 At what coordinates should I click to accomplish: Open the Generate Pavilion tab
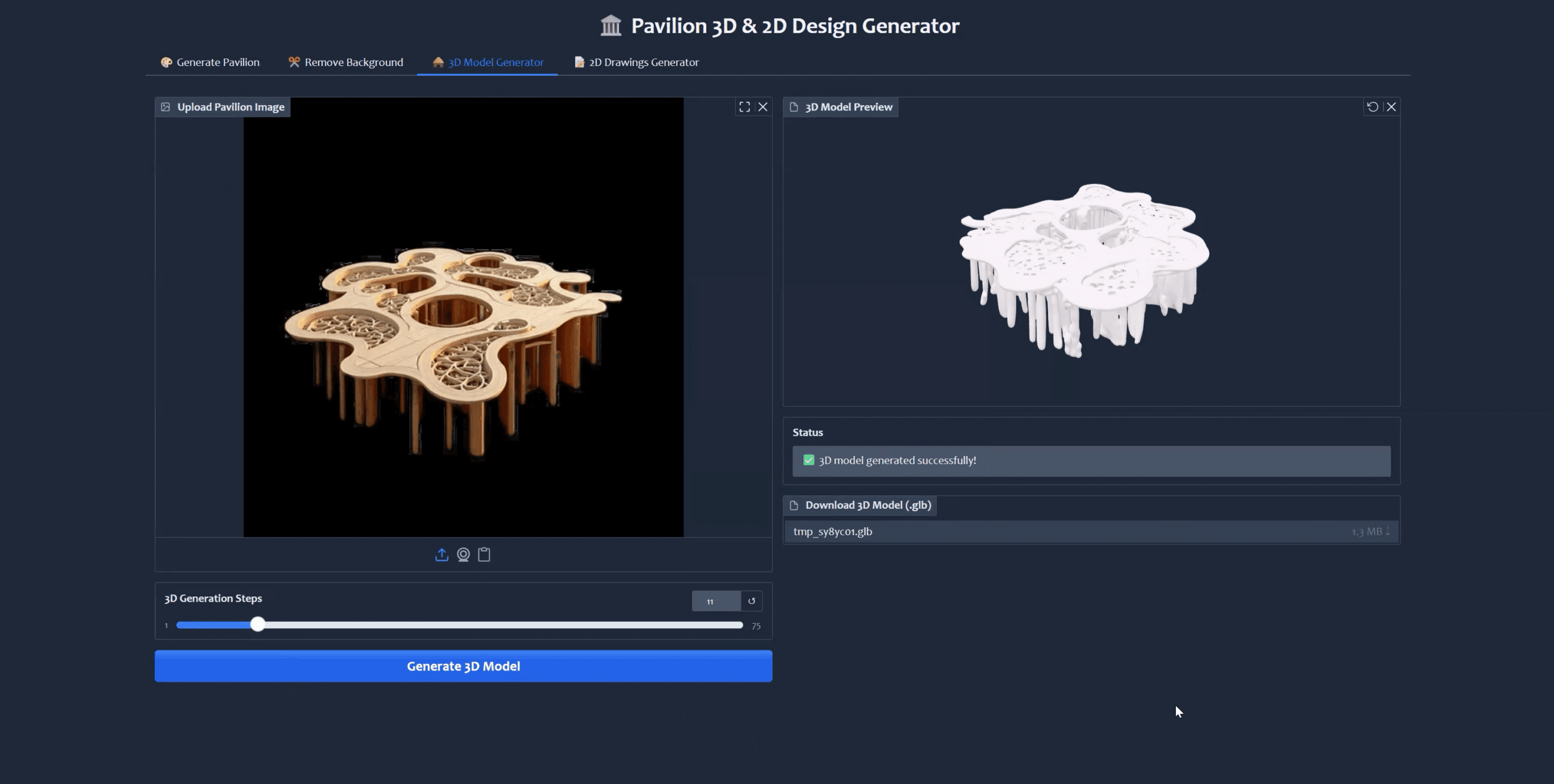click(210, 62)
